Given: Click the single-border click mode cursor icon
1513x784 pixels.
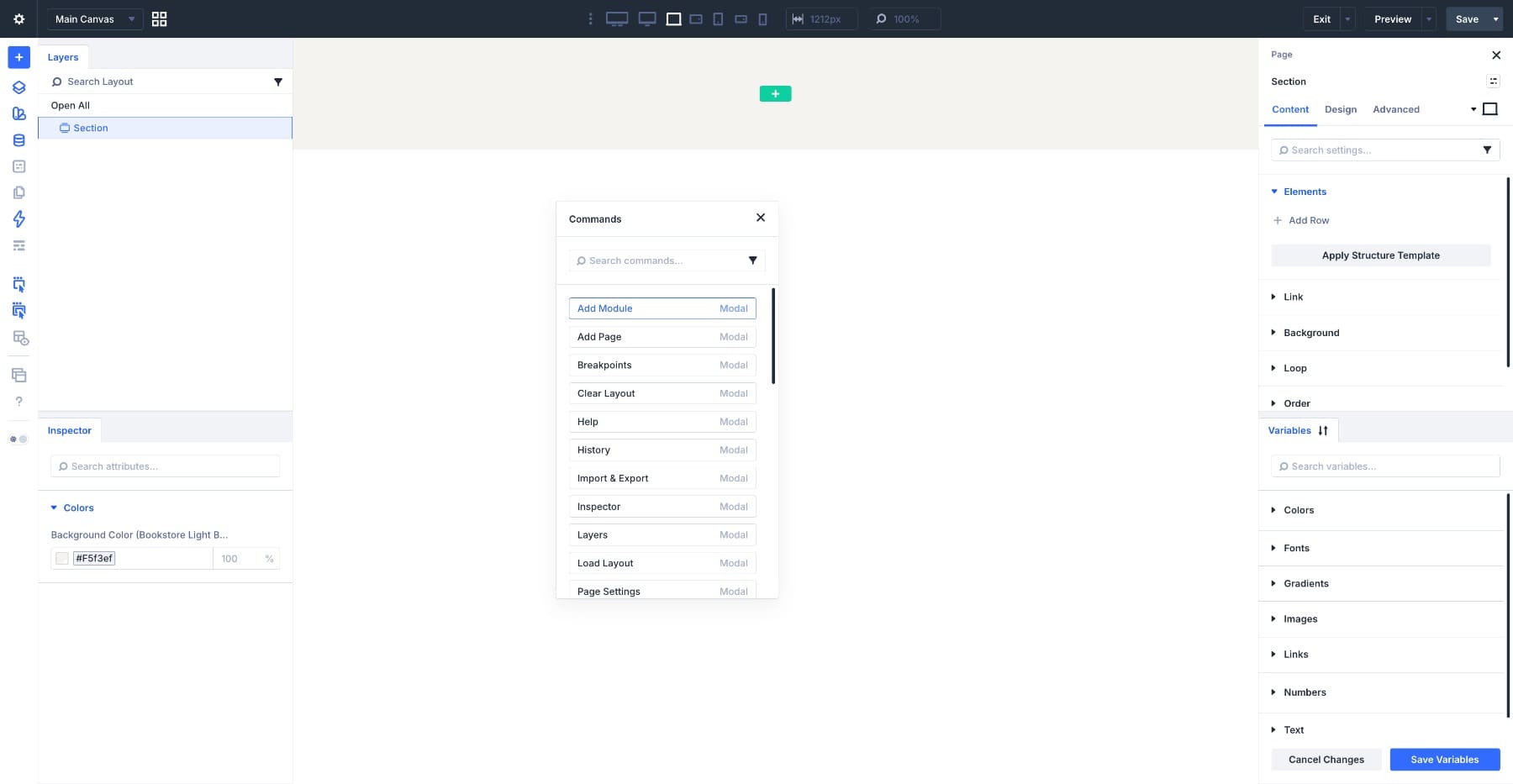Looking at the screenshot, I should pos(18,284).
